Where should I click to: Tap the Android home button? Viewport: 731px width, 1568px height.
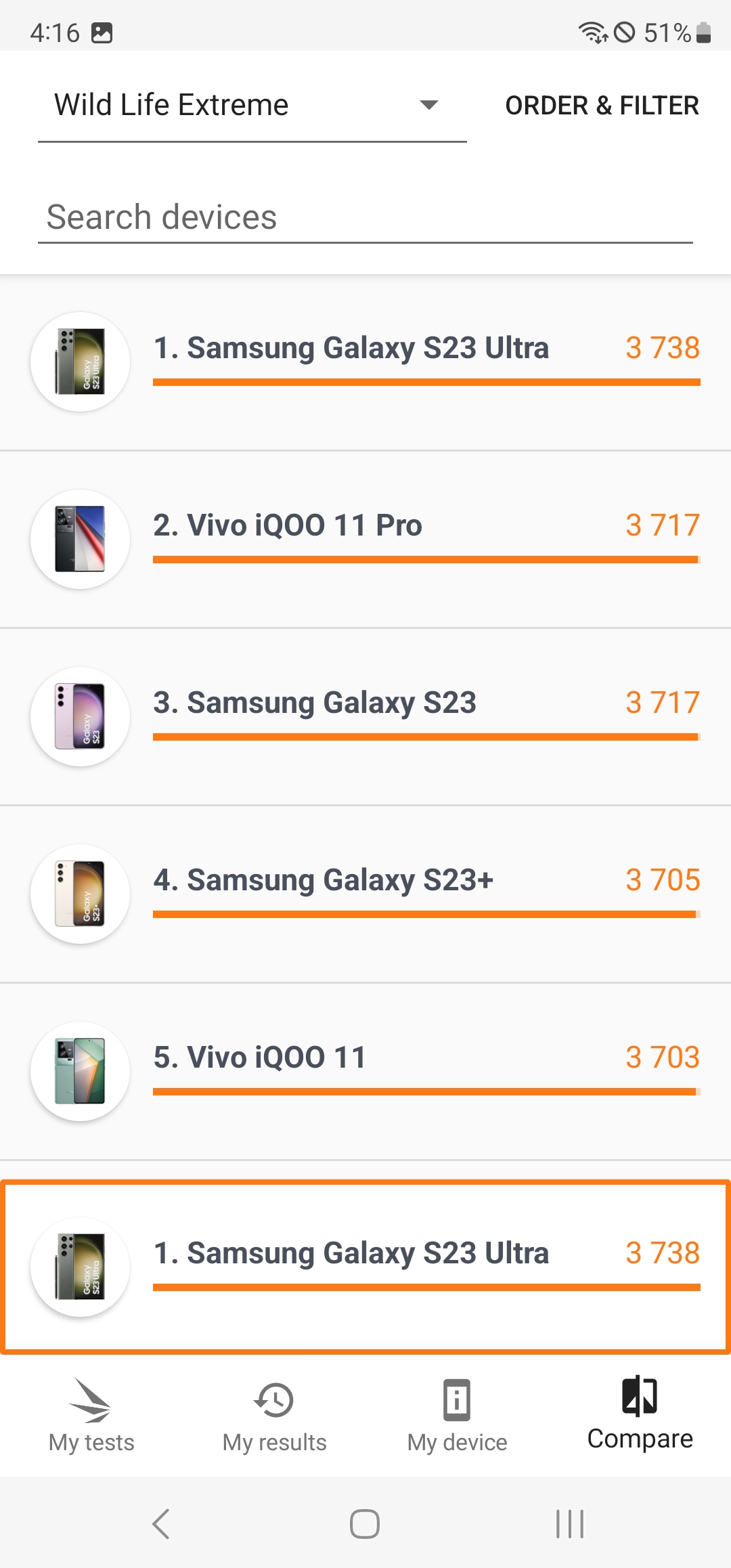(365, 1524)
